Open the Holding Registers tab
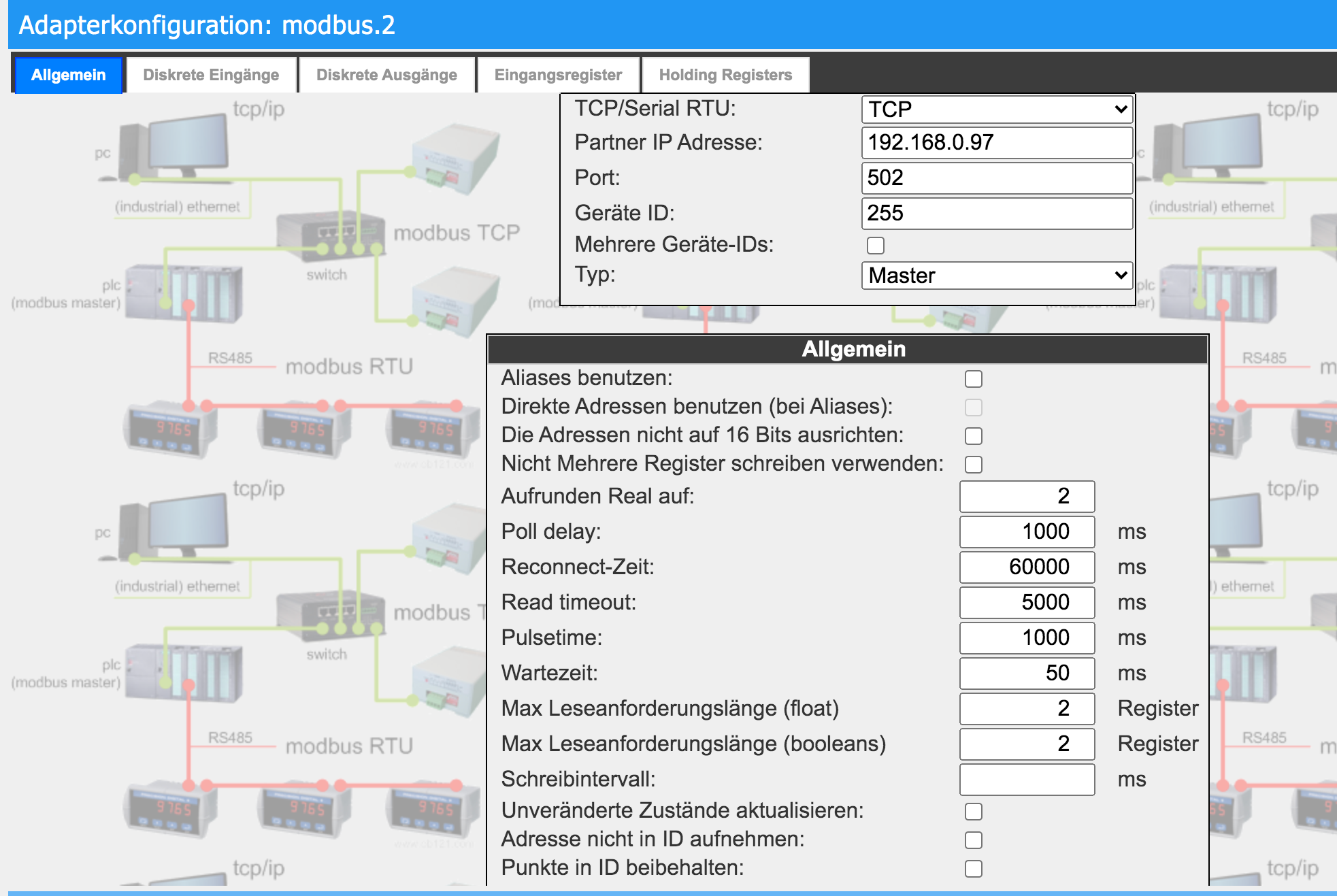The height and width of the screenshot is (896, 1337). [x=725, y=75]
